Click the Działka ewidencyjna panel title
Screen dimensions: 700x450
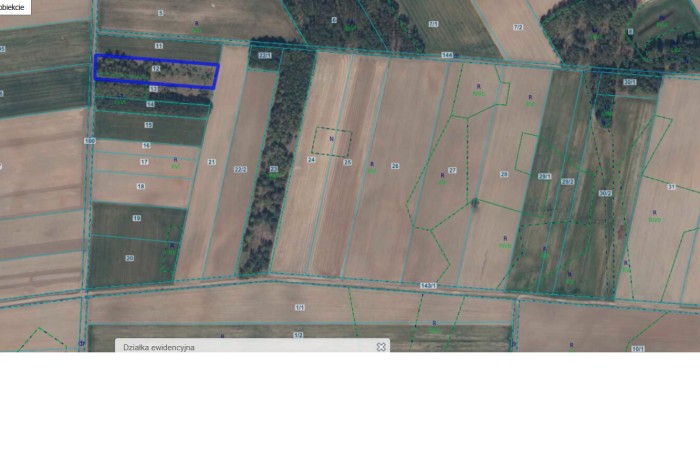(x=159, y=347)
